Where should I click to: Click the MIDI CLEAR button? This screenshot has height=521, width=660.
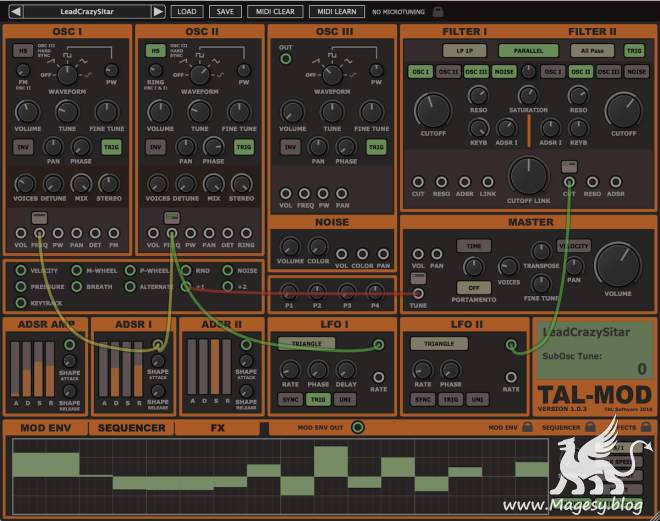(275, 12)
